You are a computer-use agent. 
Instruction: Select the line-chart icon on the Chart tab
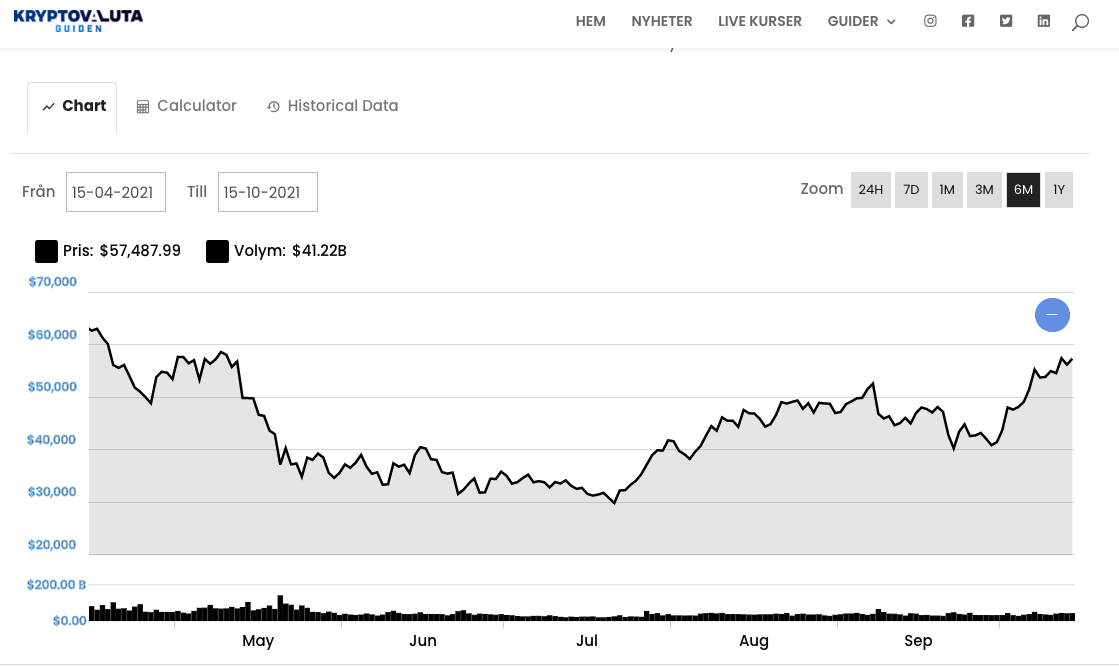point(48,105)
